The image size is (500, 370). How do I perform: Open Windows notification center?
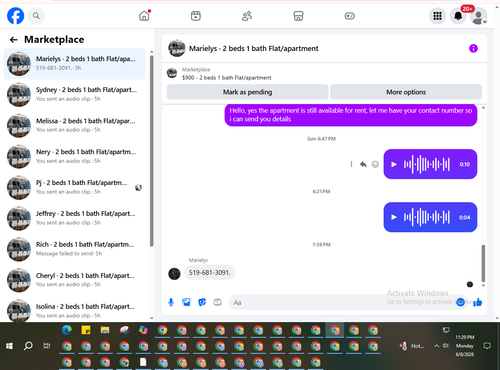click(x=487, y=346)
